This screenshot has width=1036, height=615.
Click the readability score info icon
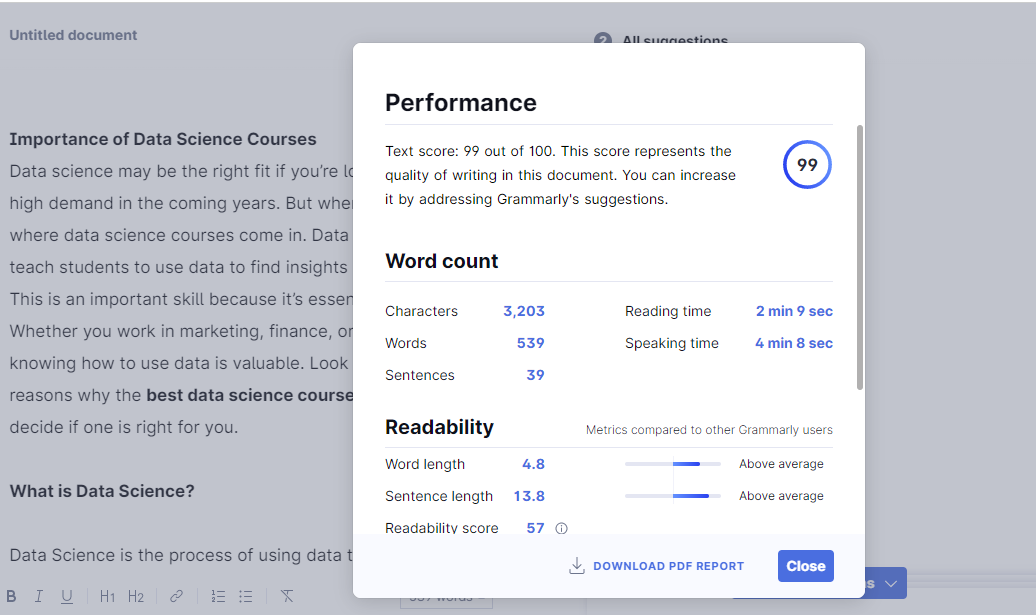[x=562, y=528]
